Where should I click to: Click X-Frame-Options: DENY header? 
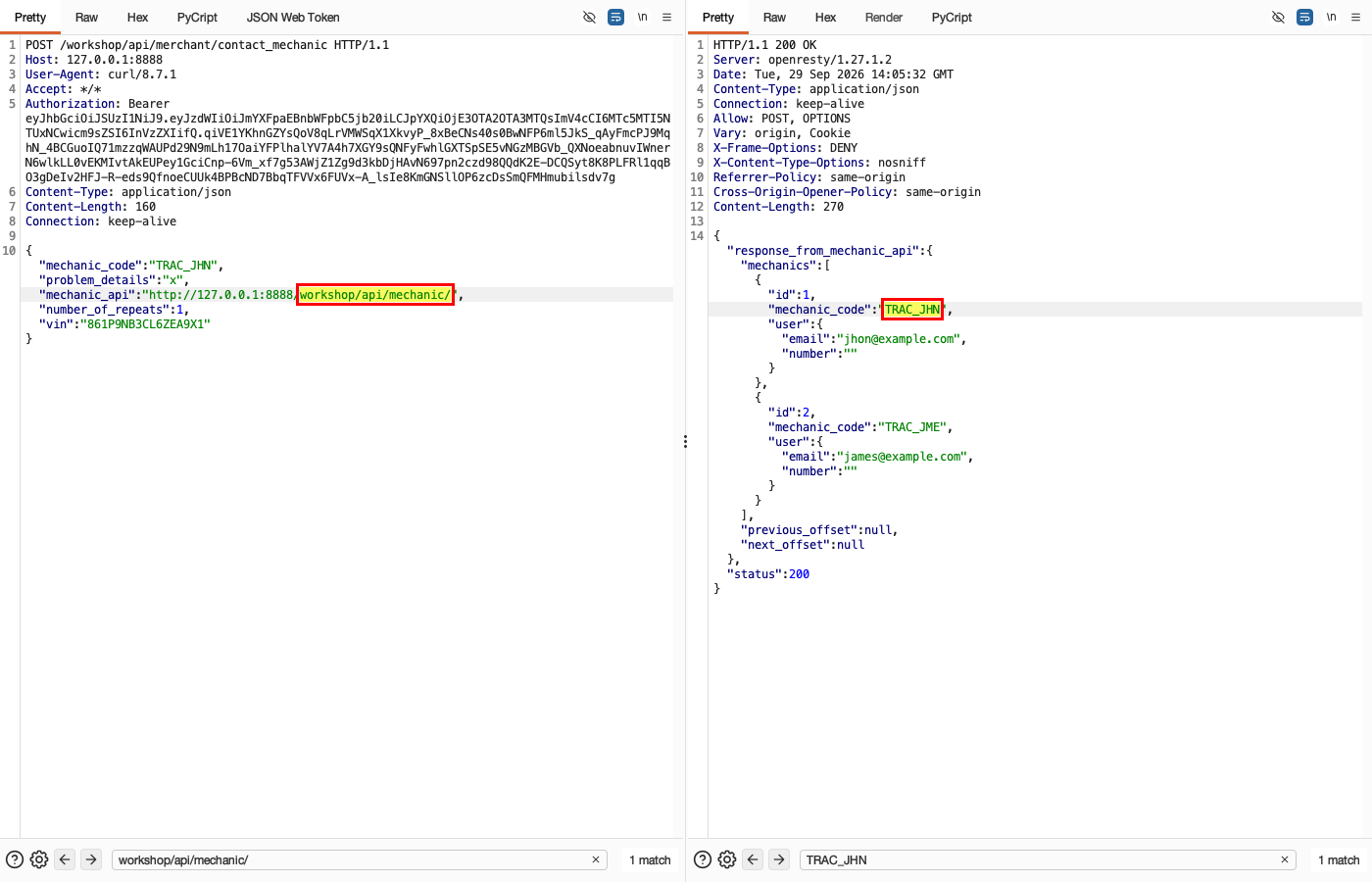pos(786,148)
